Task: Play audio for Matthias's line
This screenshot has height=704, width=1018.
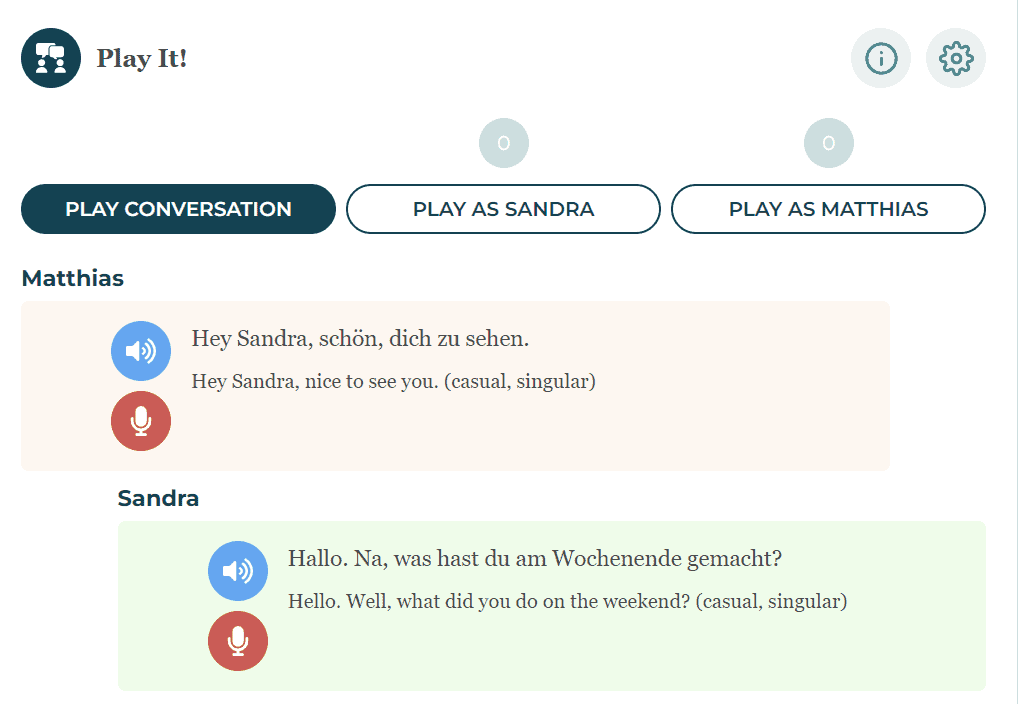Action: click(141, 351)
